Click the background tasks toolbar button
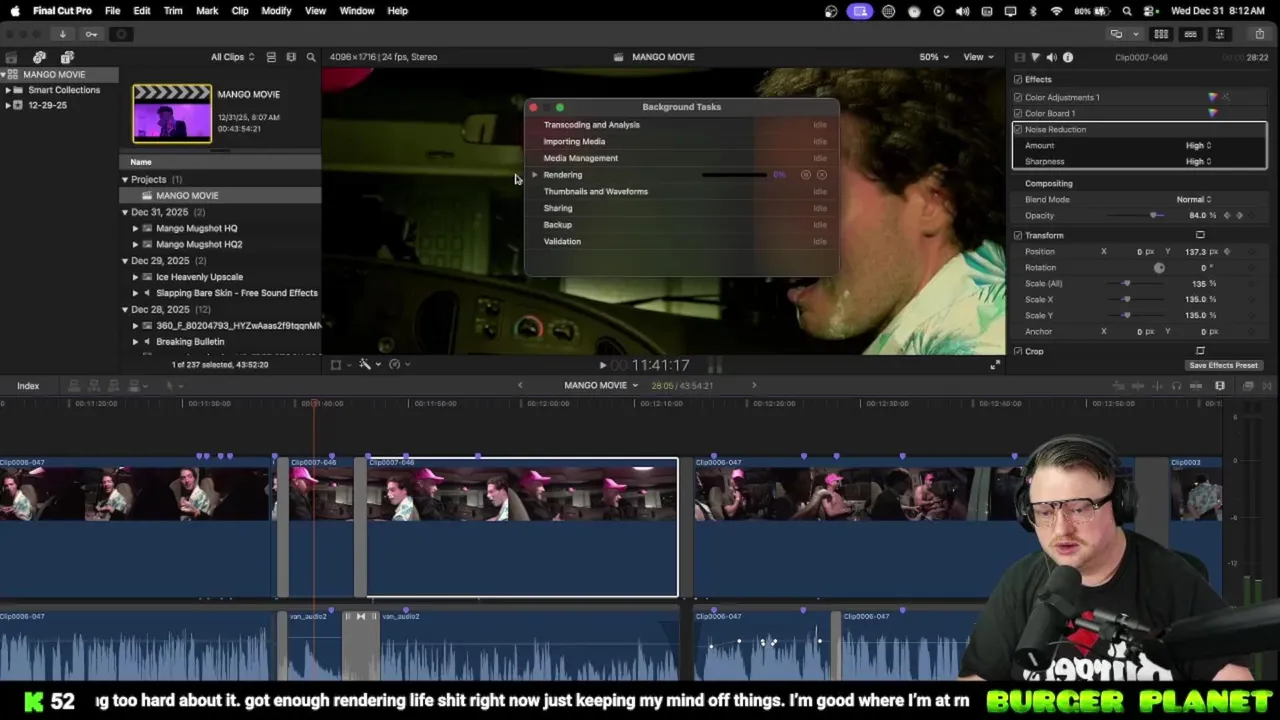This screenshot has height=720, width=1280. point(121,34)
